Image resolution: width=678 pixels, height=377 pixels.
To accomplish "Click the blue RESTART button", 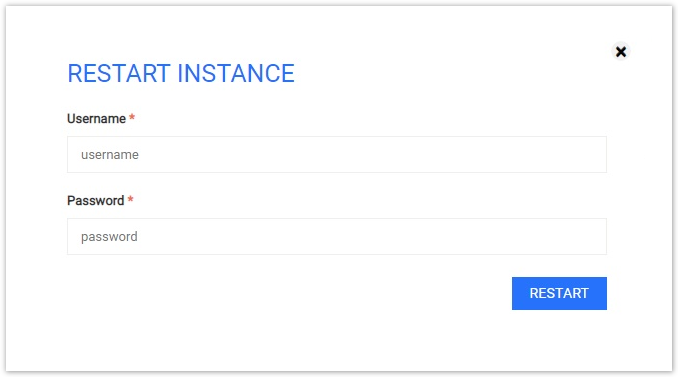I will click(x=559, y=293).
